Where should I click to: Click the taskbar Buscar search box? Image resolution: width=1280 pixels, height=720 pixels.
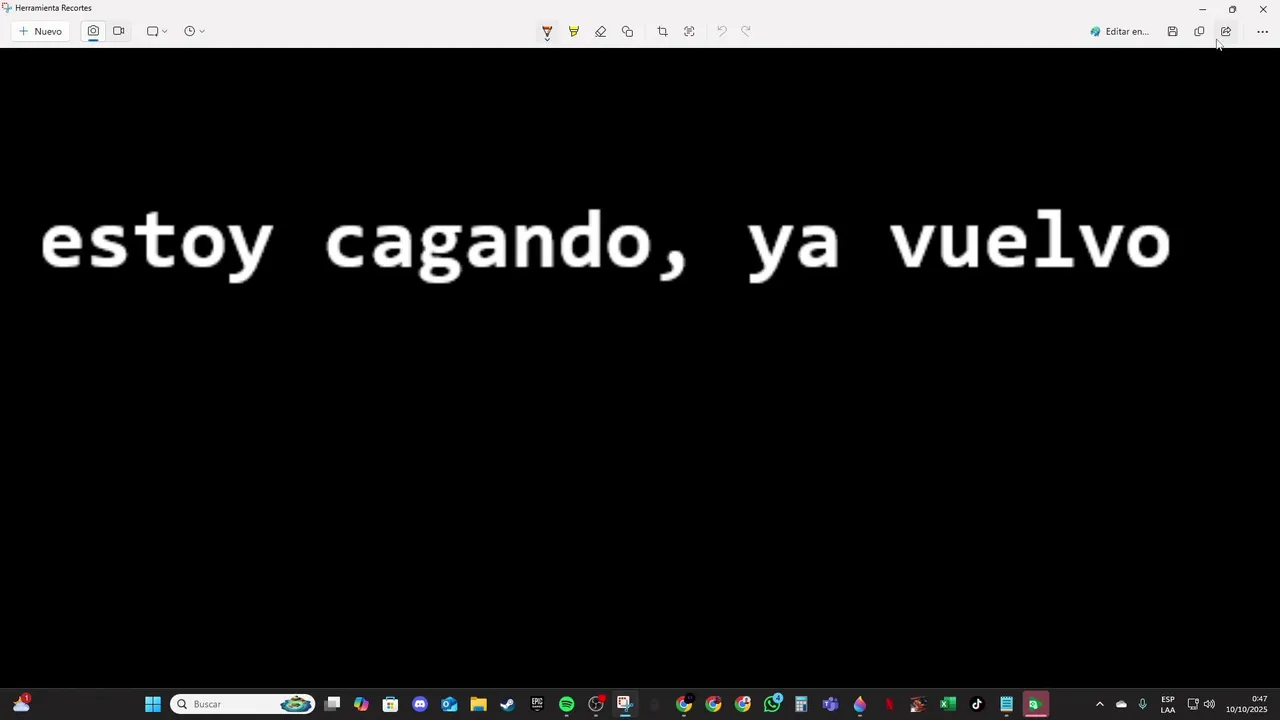tap(243, 704)
